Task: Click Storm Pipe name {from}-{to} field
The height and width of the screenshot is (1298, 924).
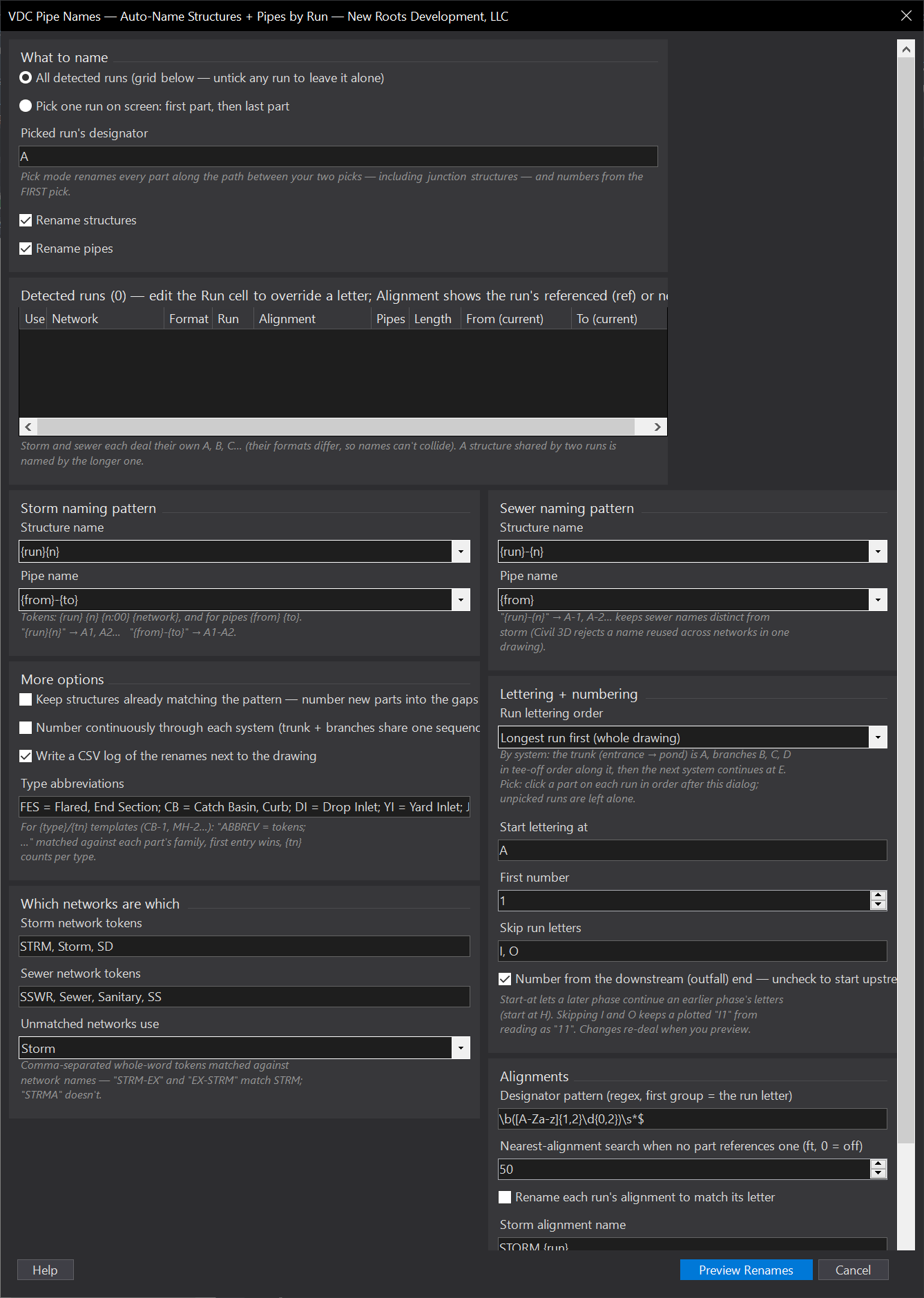Action: pyautogui.click(x=235, y=600)
